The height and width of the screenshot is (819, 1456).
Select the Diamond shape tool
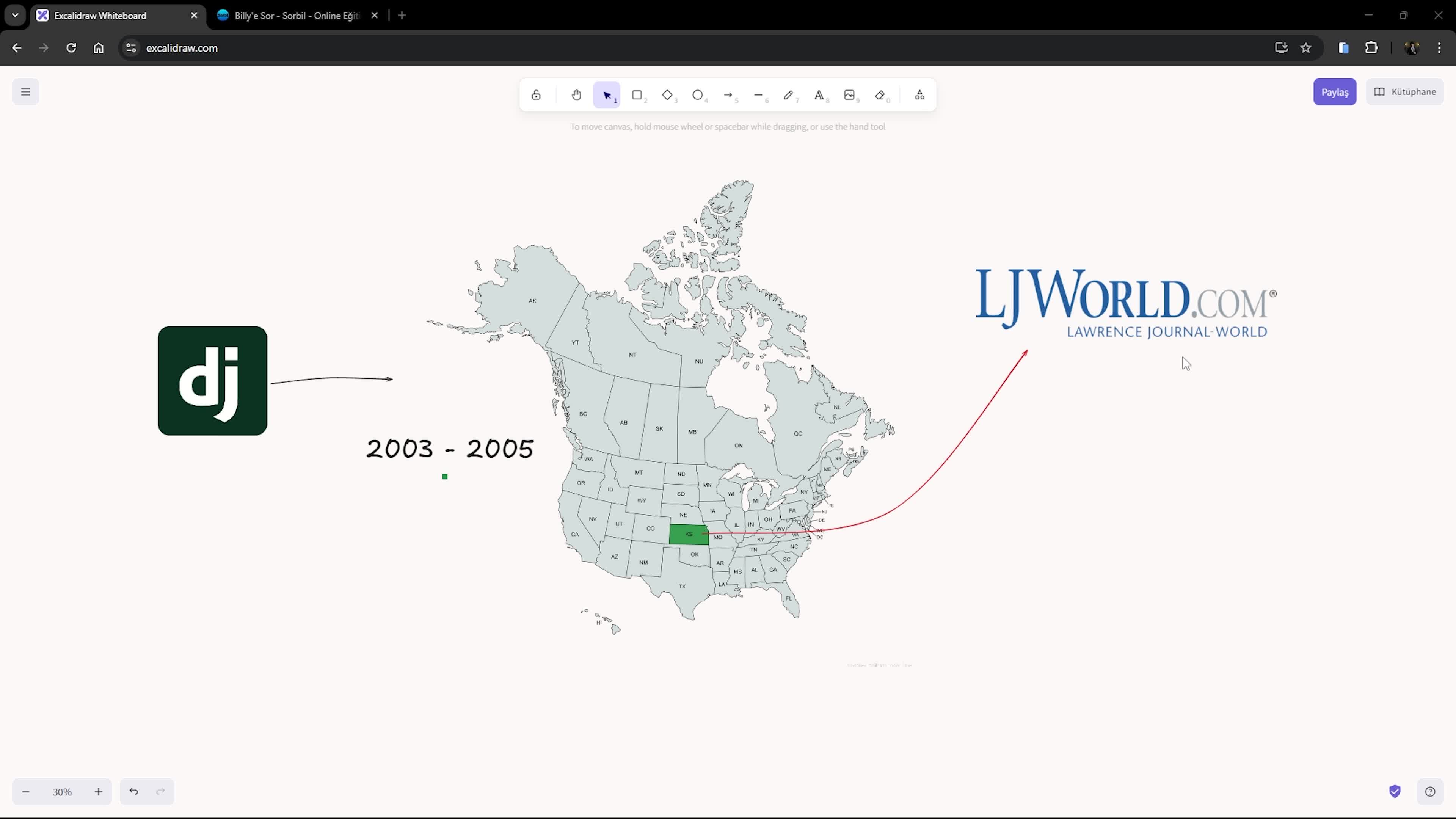click(x=667, y=95)
